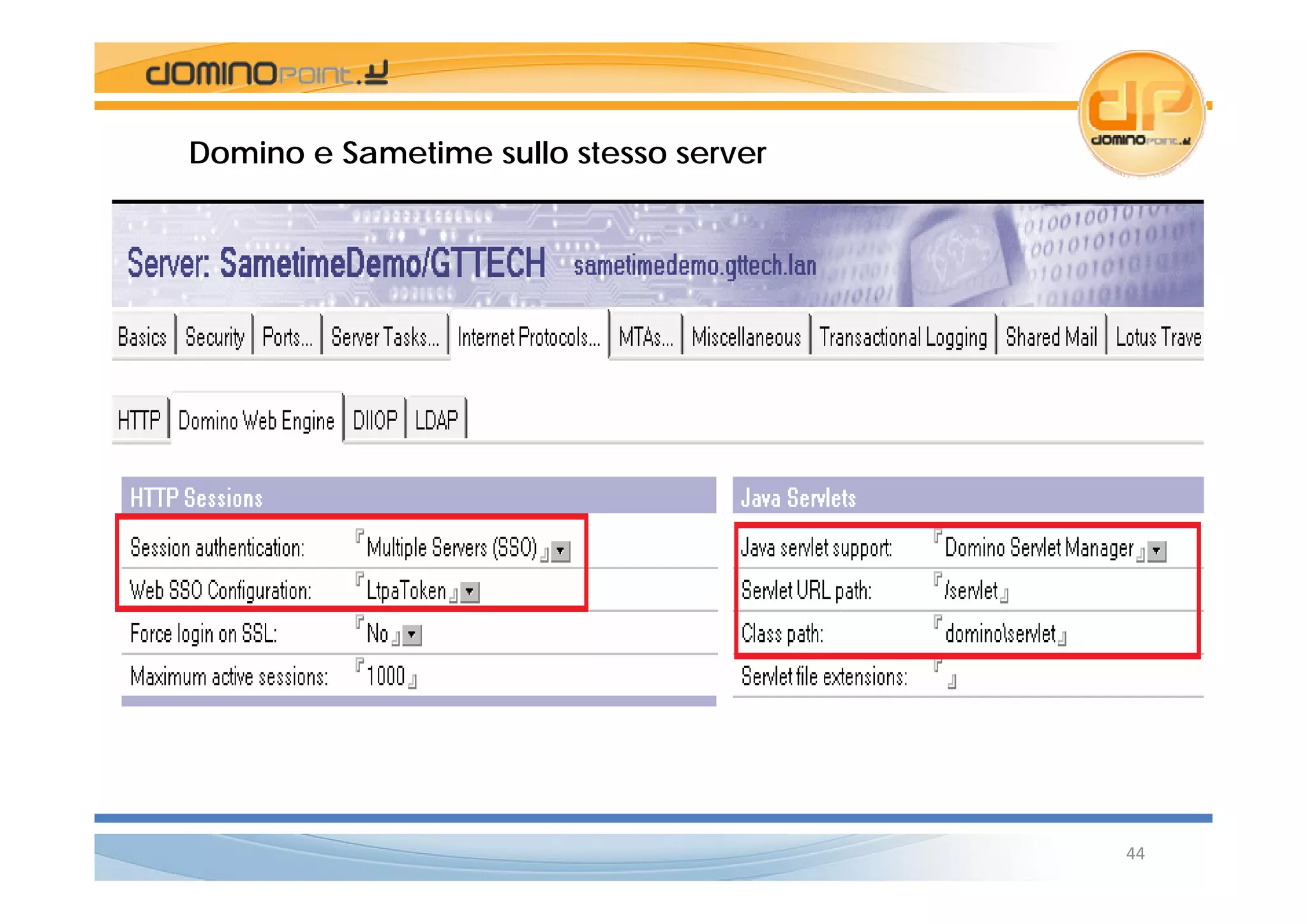The image size is (1307, 924).
Task: Click the Maximum active sessions value 1000
Action: tap(386, 676)
